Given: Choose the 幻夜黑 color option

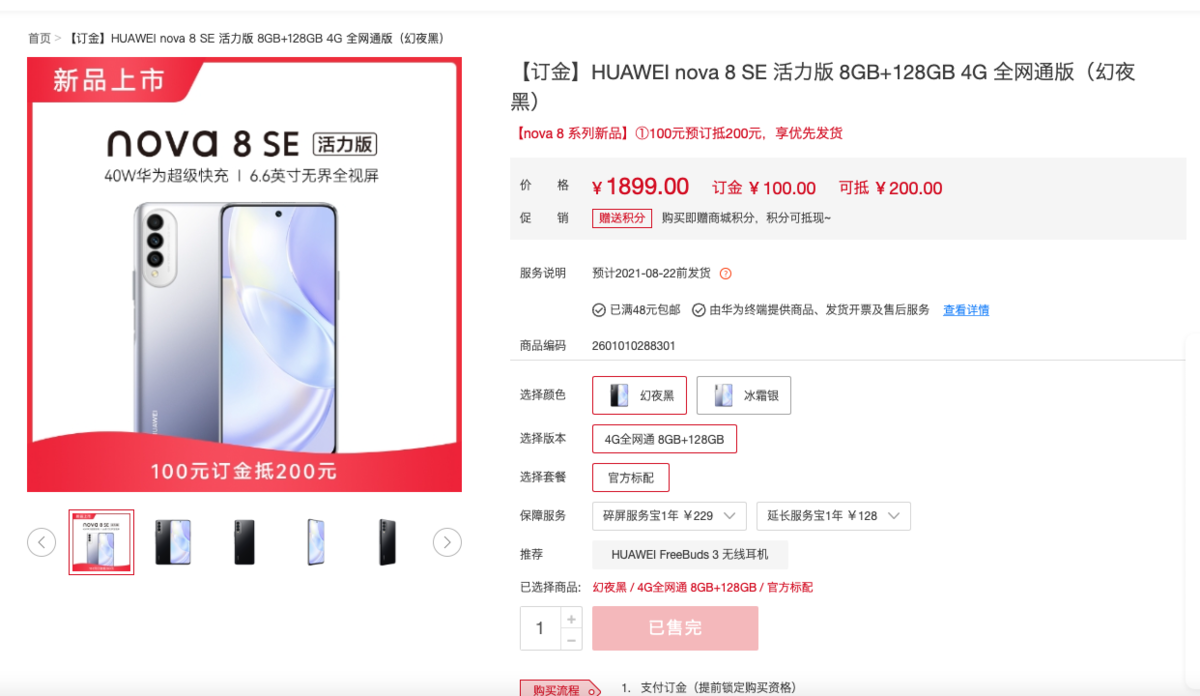Looking at the screenshot, I should click(640, 395).
